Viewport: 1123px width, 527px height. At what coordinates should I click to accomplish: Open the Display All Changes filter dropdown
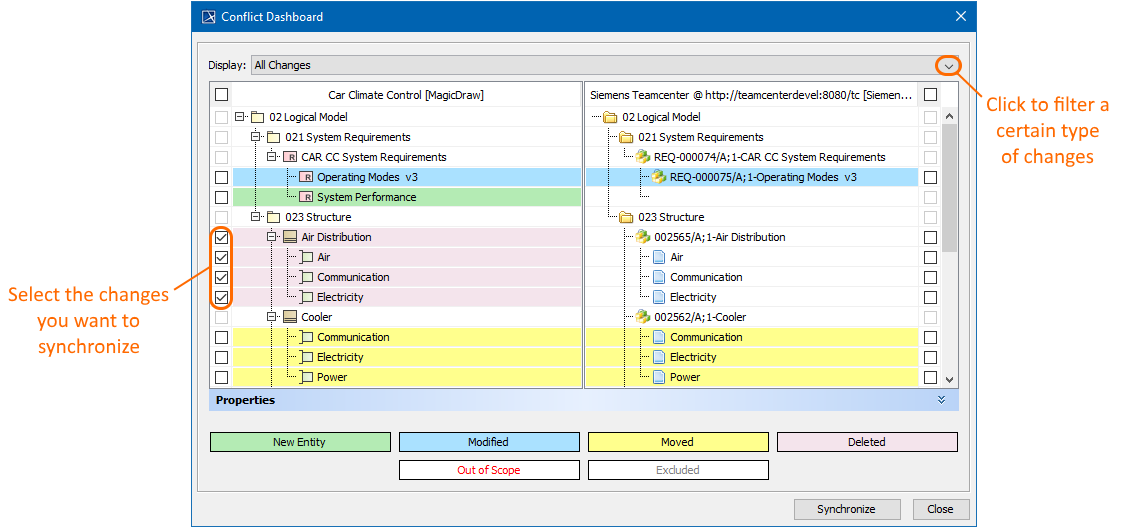pos(949,65)
